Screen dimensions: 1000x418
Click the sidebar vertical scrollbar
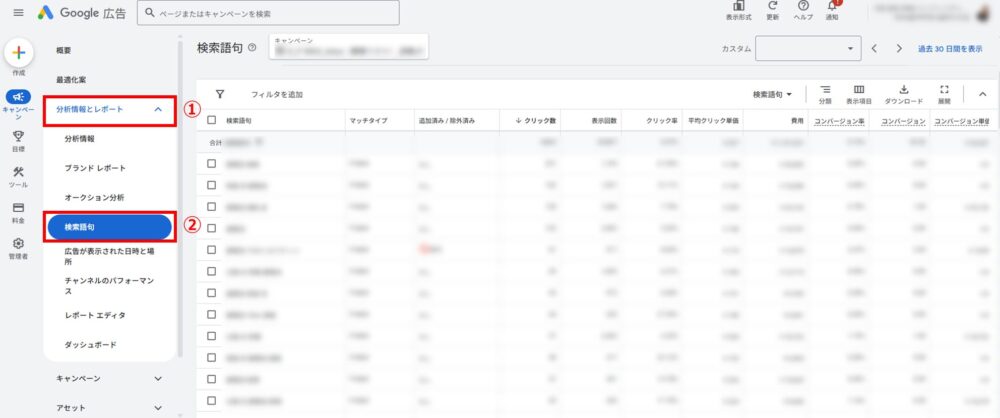tap(179, 198)
